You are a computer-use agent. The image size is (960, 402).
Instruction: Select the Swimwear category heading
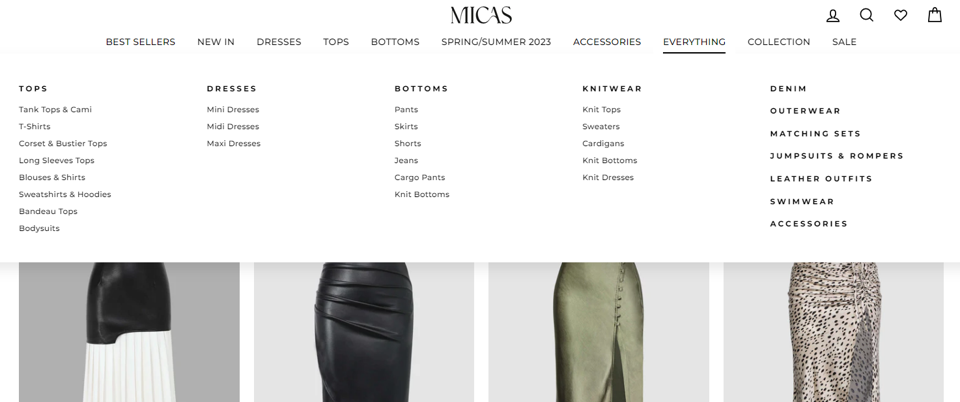pyautogui.click(x=802, y=201)
